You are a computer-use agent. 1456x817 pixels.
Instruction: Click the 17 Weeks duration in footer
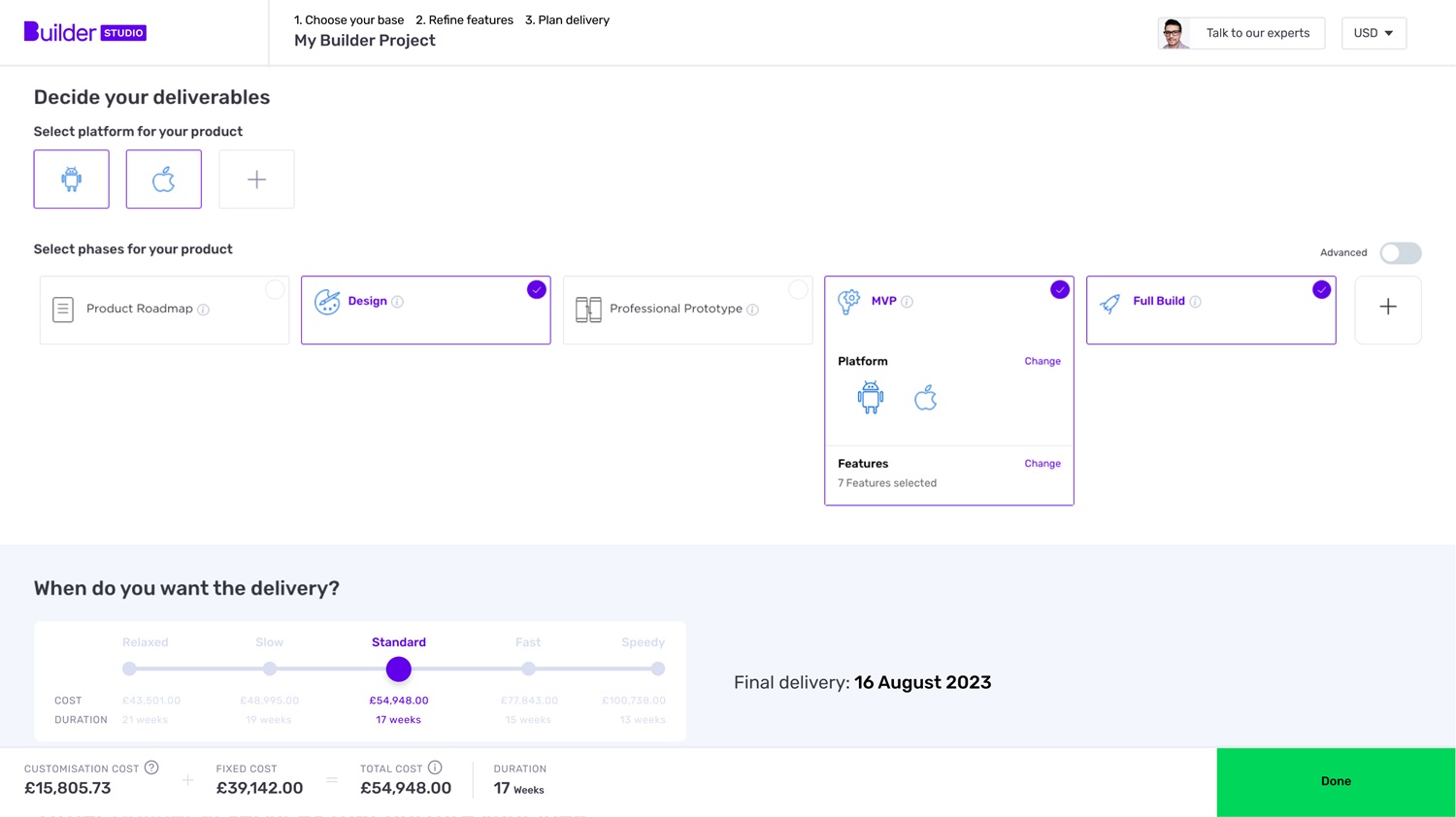pyautogui.click(x=518, y=789)
